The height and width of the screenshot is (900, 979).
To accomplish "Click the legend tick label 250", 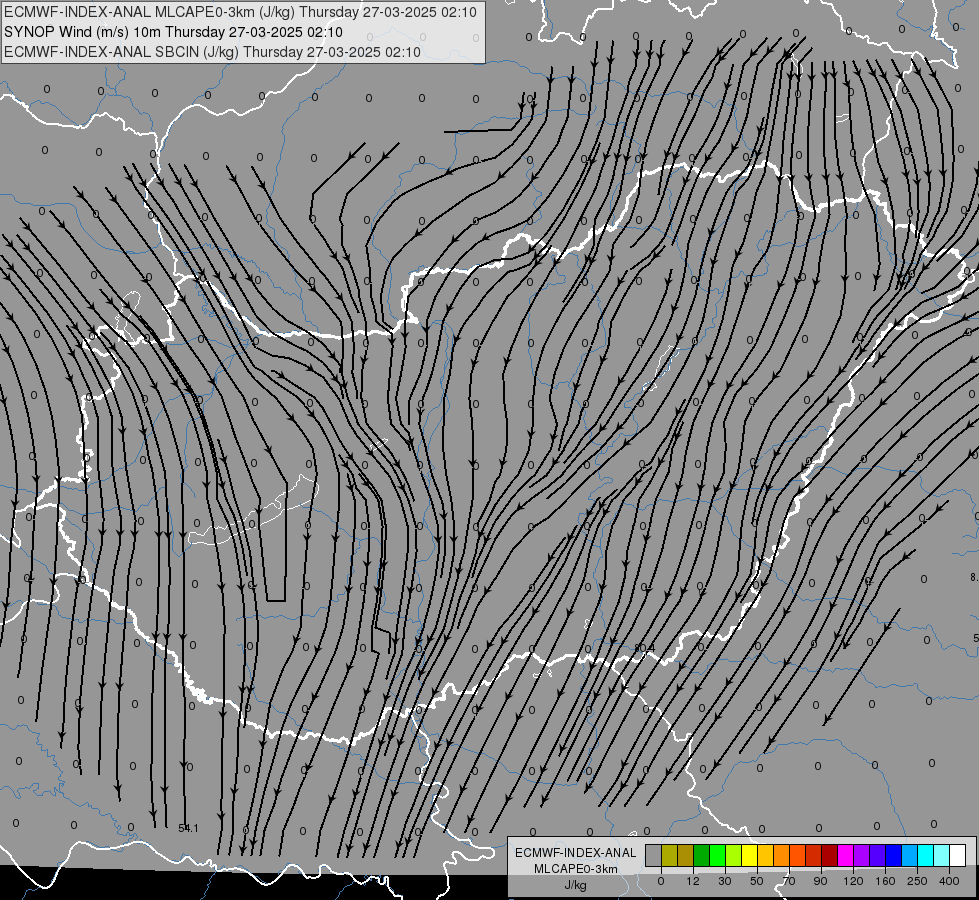I will 917,881.
